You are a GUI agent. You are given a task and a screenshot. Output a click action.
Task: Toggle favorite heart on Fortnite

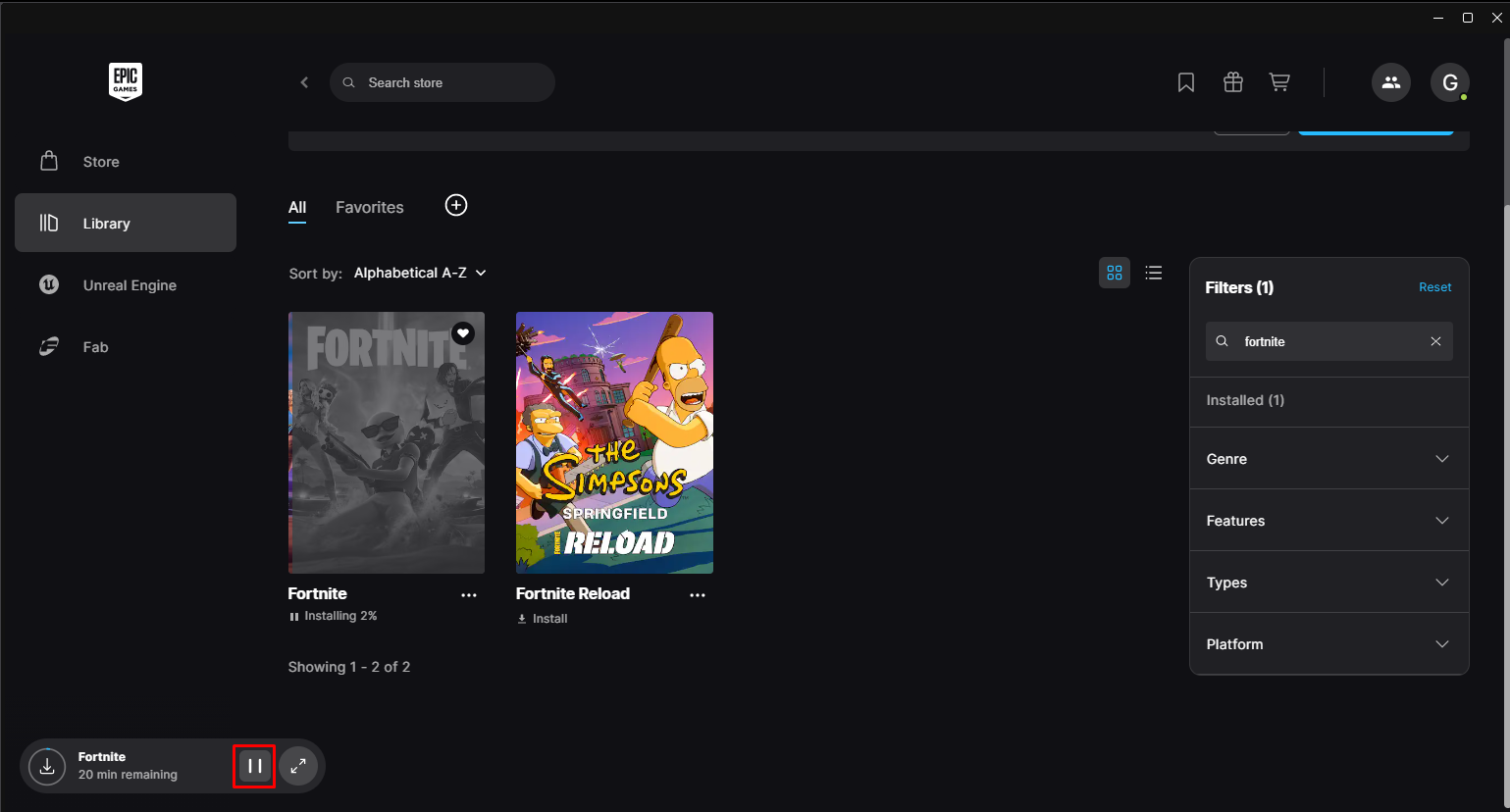pyautogui.click(x=463, y=333)
